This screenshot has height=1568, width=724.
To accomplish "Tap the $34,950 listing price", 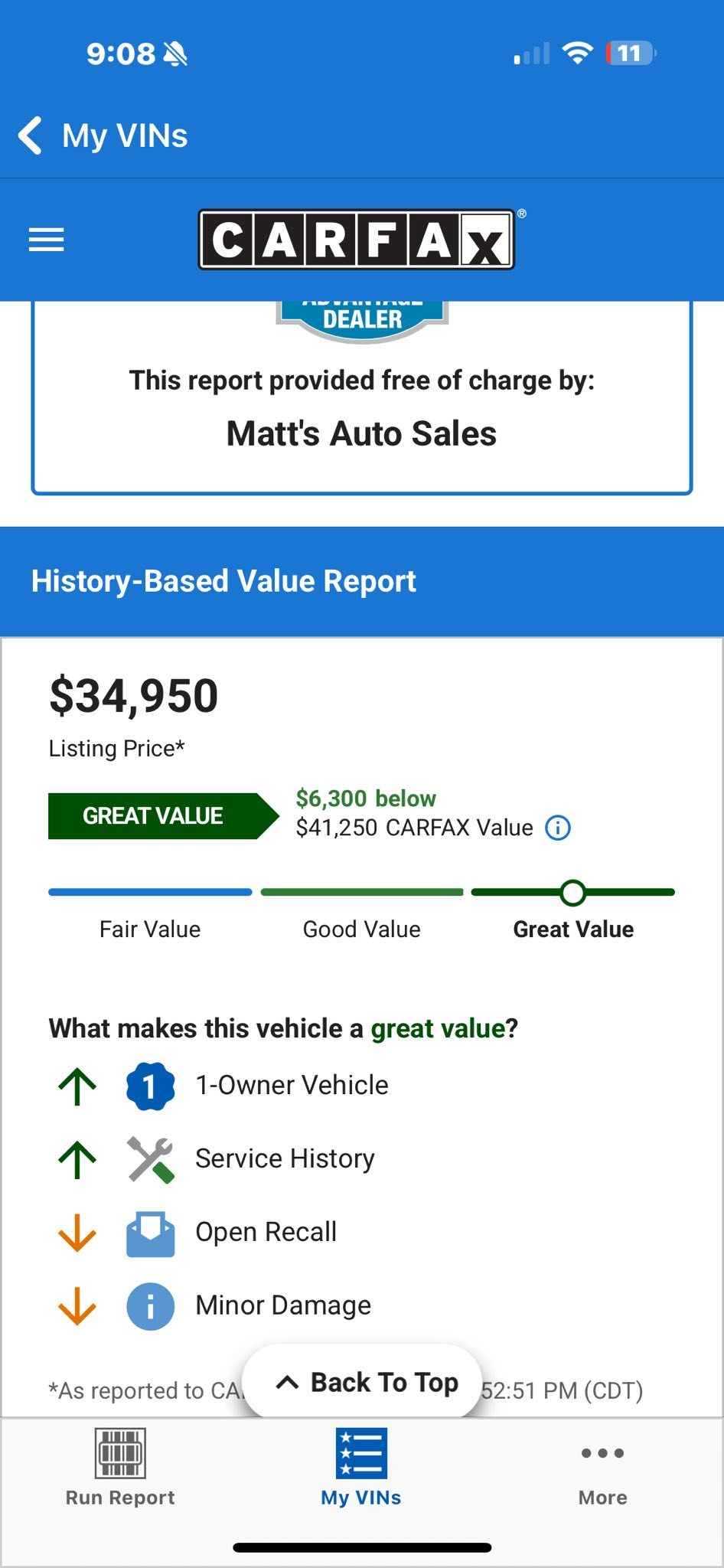I will pyautogui.click(x=134, y=696).
